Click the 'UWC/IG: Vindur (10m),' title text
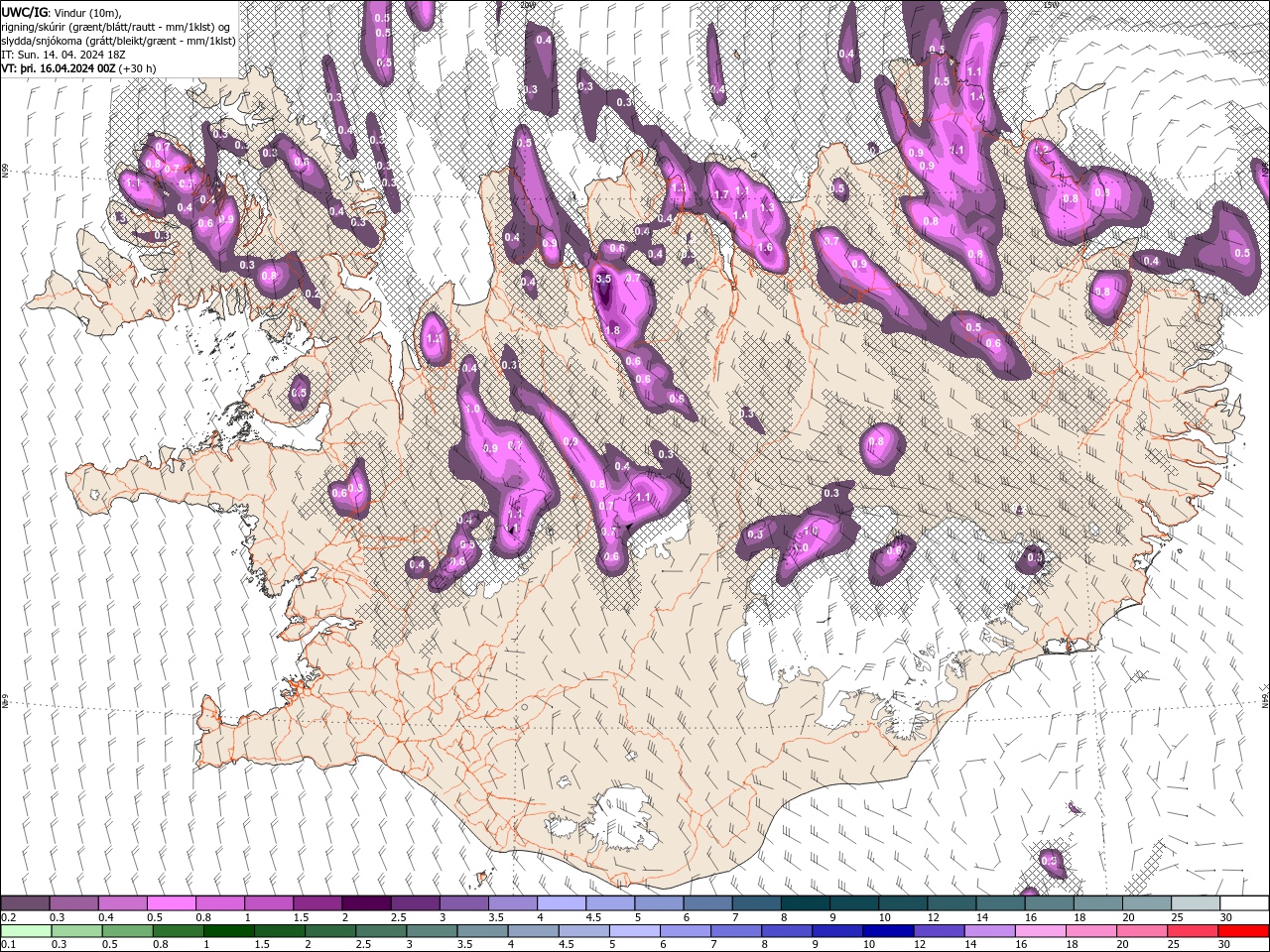Image resolution: width=1270 pixels, height=952 pixels. pyautogui.click(x=62, y=12)
